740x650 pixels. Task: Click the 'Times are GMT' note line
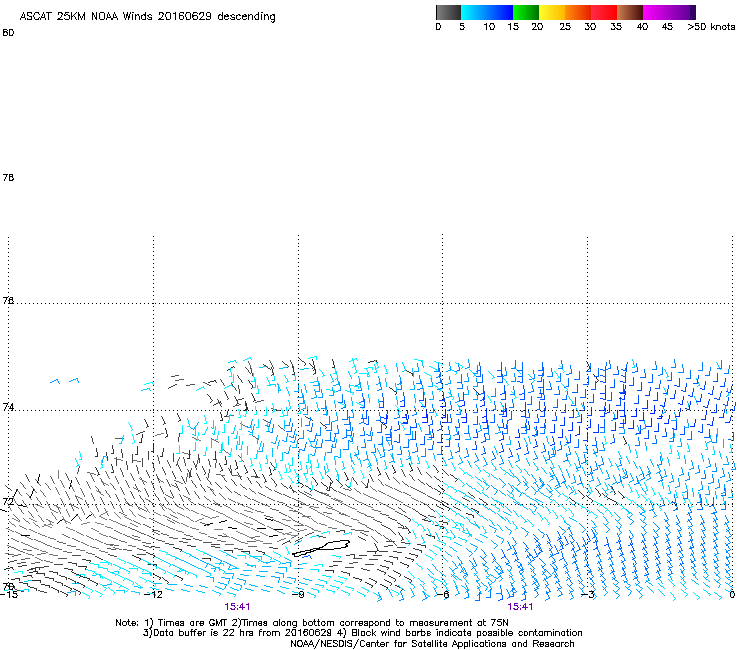(x=312, y=623)
